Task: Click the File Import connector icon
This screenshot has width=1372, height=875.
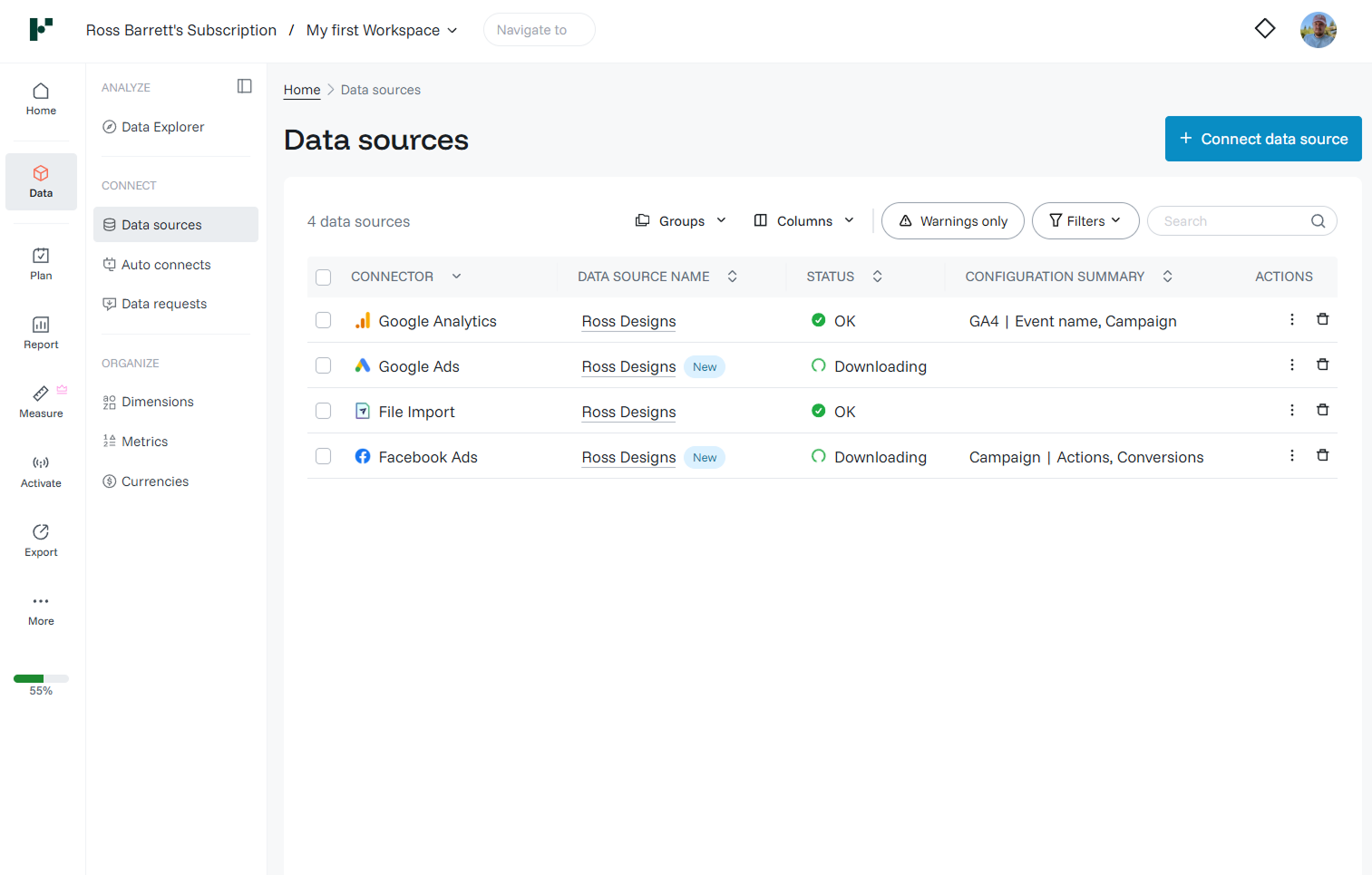Action: (x=363, y=411)
